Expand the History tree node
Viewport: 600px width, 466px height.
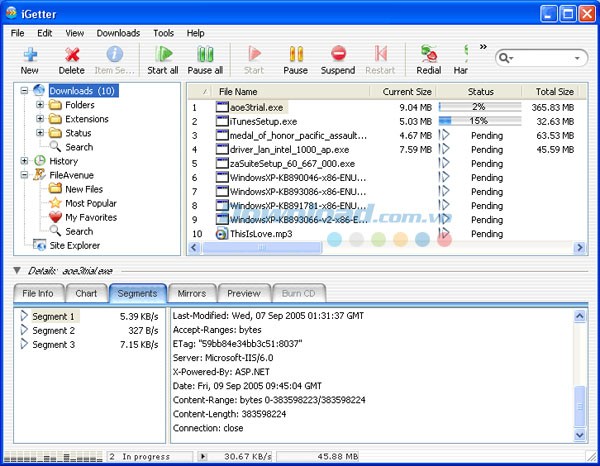coord(25,161)
